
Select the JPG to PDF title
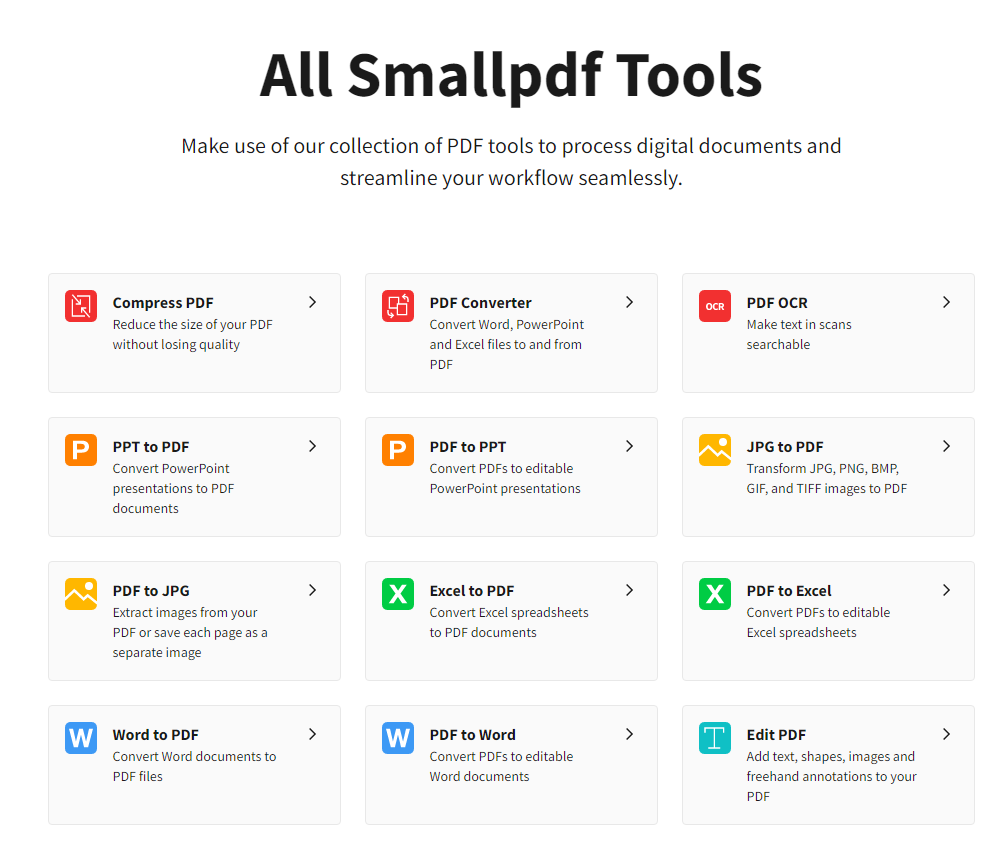pyautogui.click(x=785, y=447)
